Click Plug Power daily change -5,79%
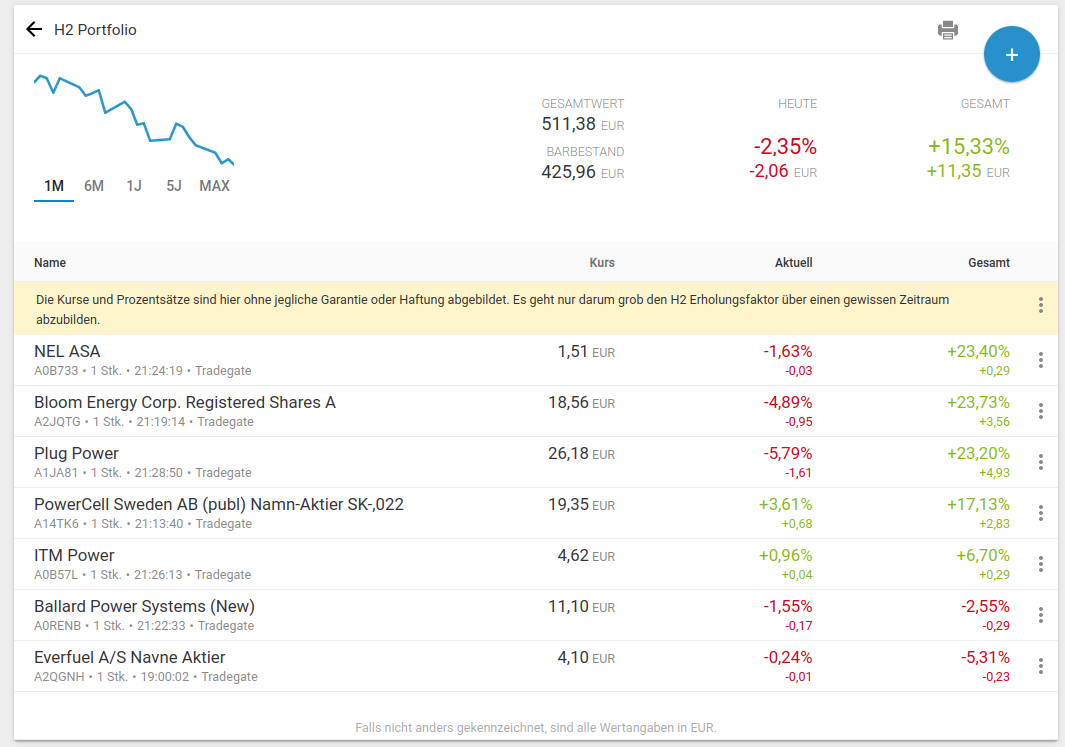 (x=787, y=454)
